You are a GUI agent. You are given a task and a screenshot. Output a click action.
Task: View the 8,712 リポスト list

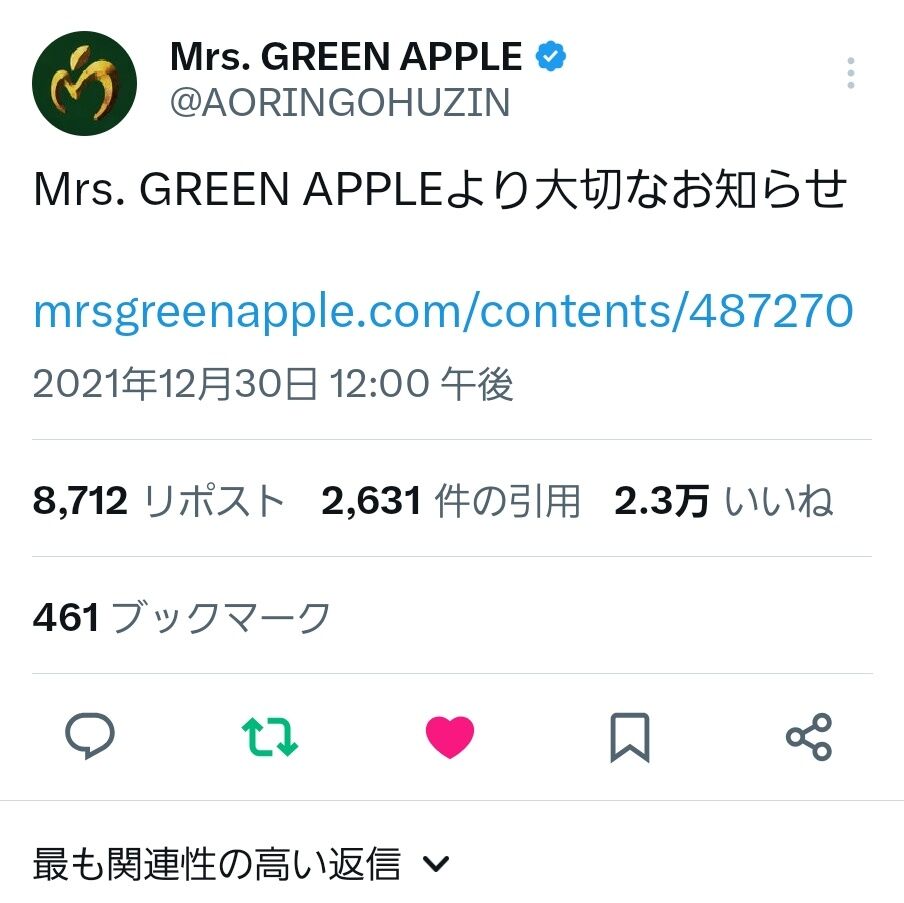tap(159, 501)
